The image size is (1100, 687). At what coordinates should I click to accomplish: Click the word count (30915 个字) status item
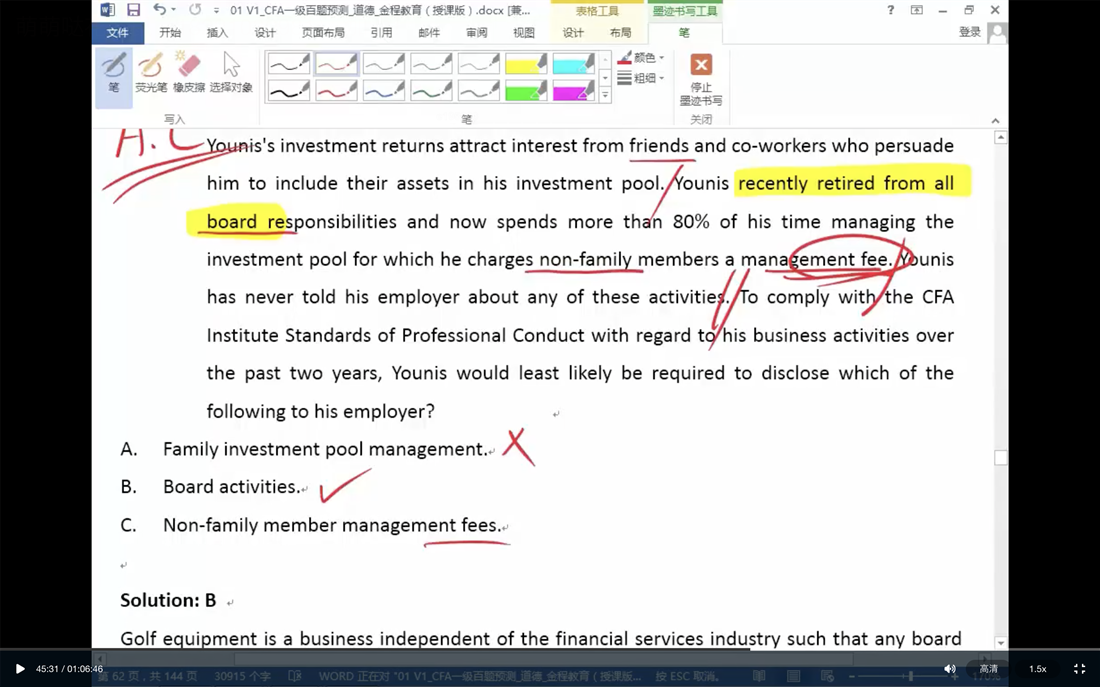pos(242,676)
